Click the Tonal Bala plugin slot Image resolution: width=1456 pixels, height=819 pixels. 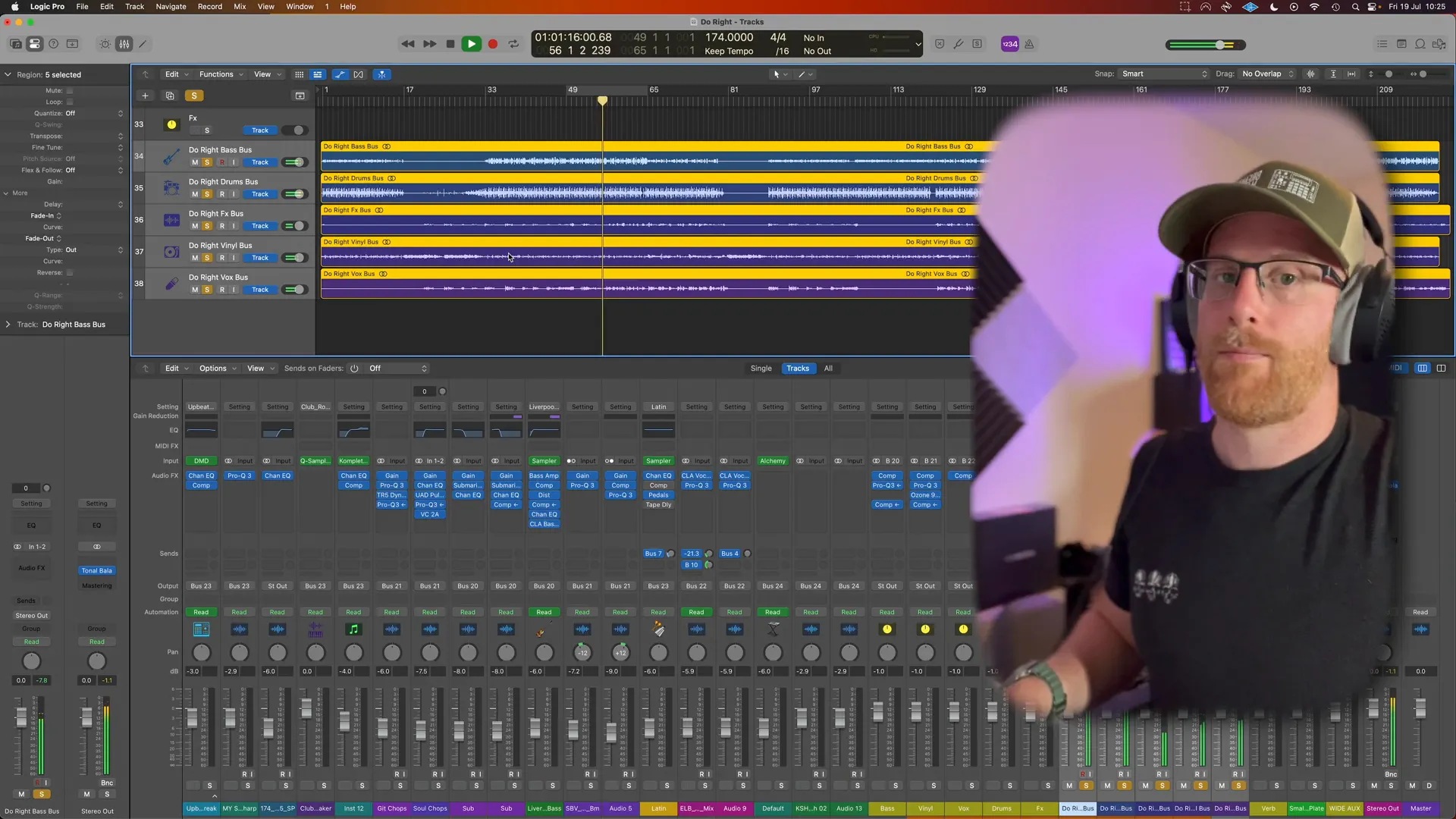(x=96, y=570)
